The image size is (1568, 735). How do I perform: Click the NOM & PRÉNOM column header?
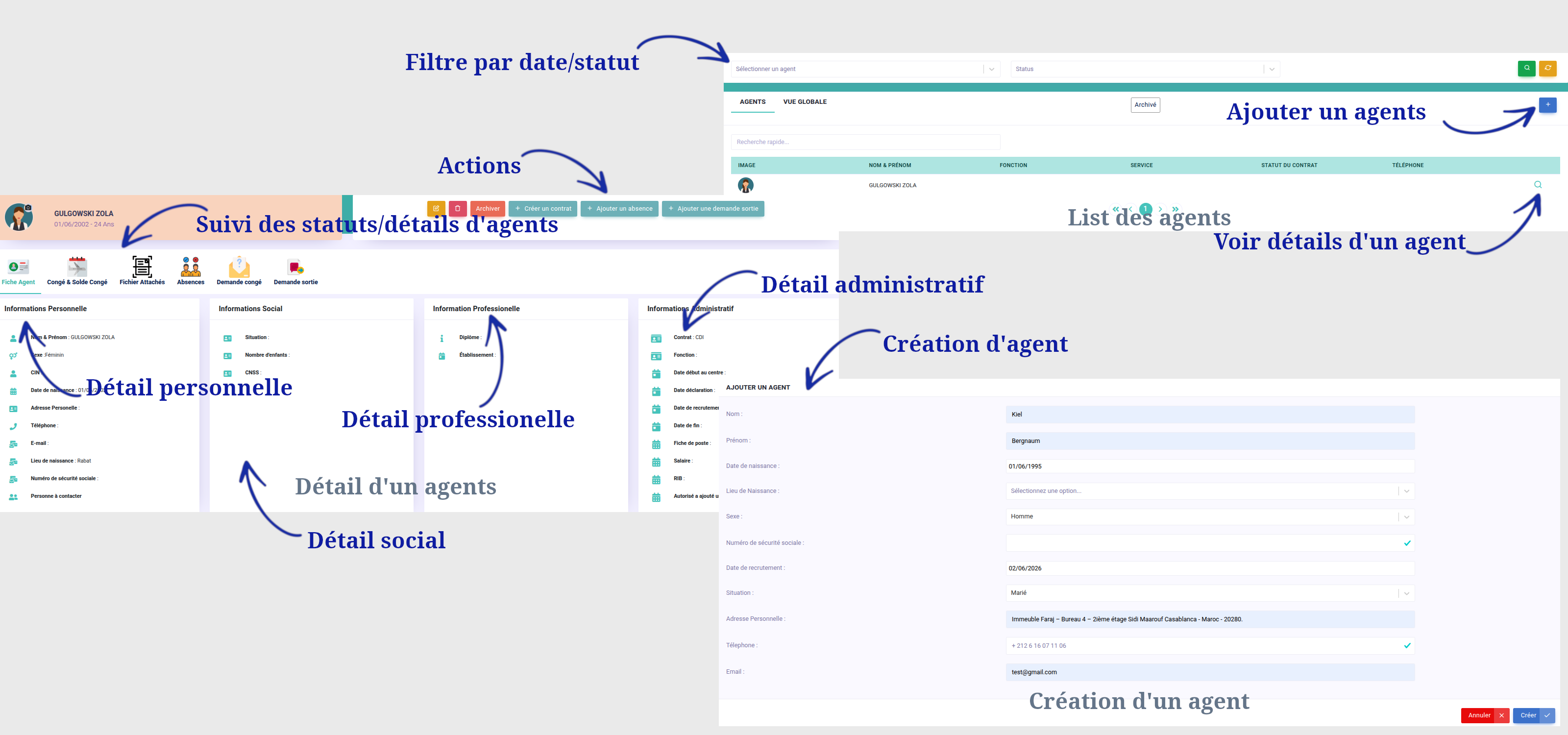[x=889, y=166]
